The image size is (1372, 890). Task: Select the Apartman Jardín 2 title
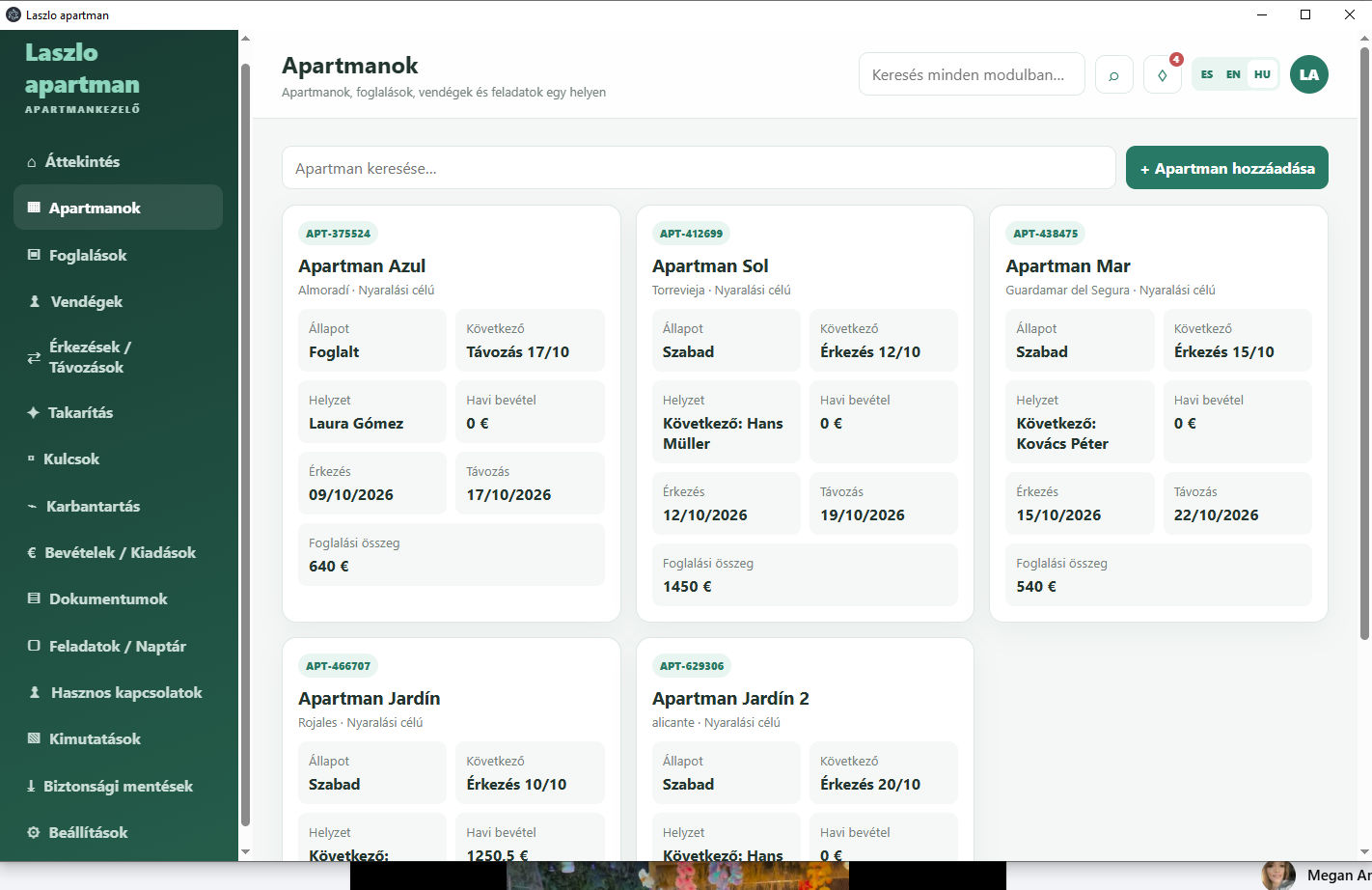pyautogui.click(x=730, y=699)
